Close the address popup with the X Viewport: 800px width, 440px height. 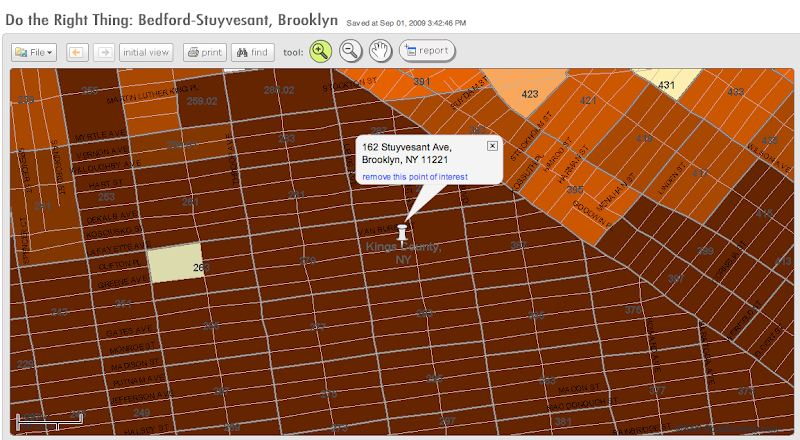492,146
